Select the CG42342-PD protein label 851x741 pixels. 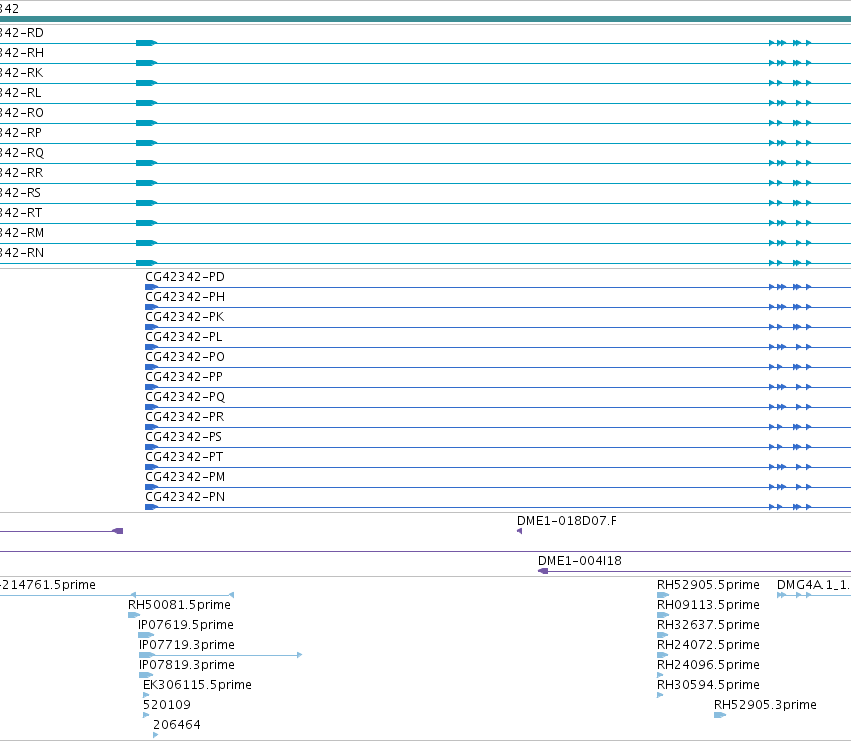[x=185, y=277]
